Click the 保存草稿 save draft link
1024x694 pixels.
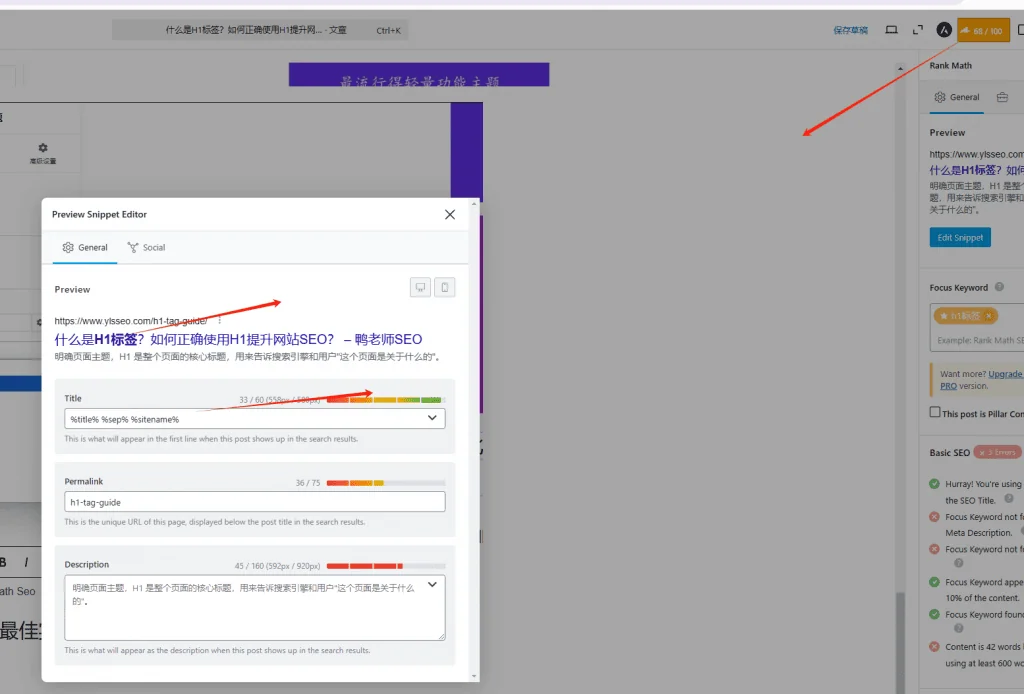(x=850, y=30)
